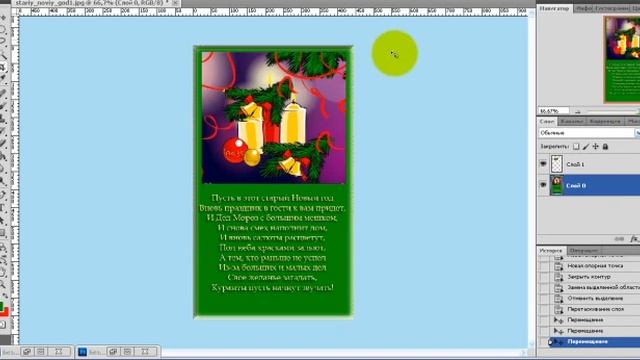Click the Слой 0 layer thumbnail

pyautogui.click(x=557, y=185)
